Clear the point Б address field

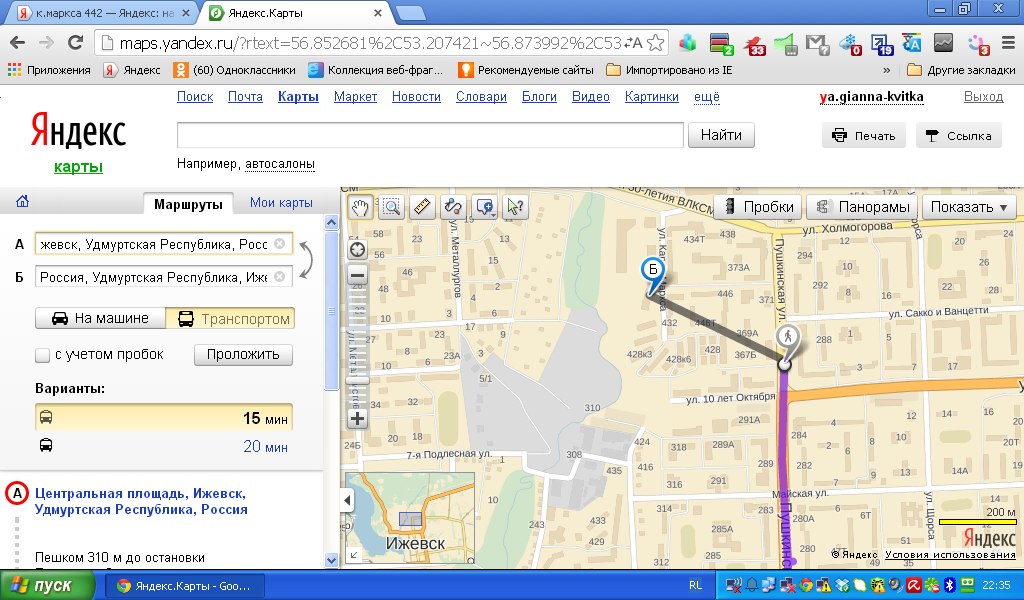point(280,276)
